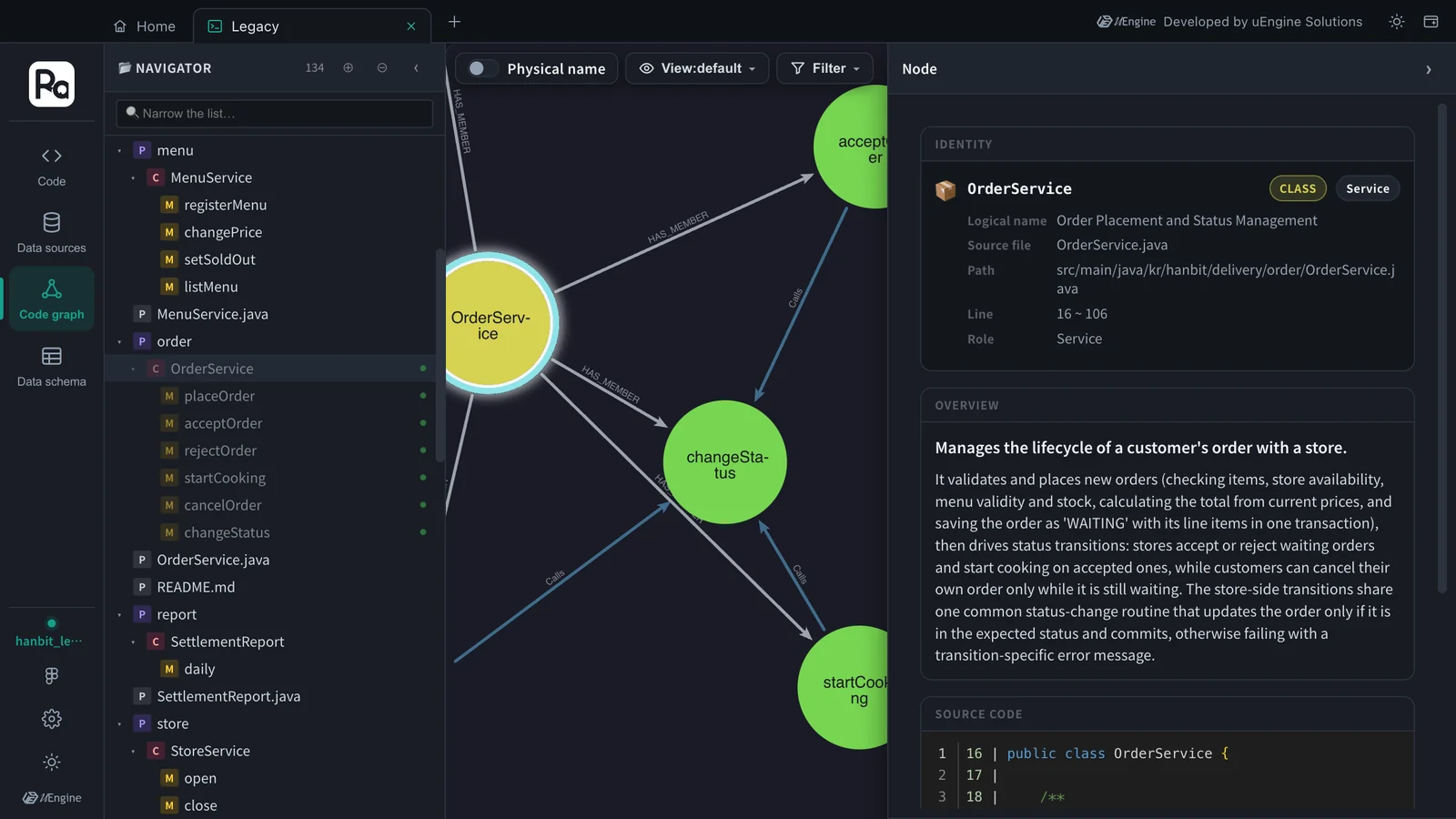Click the changeStatus graph node
This screenshot has width=1456, height=819.
coord(725,462)
